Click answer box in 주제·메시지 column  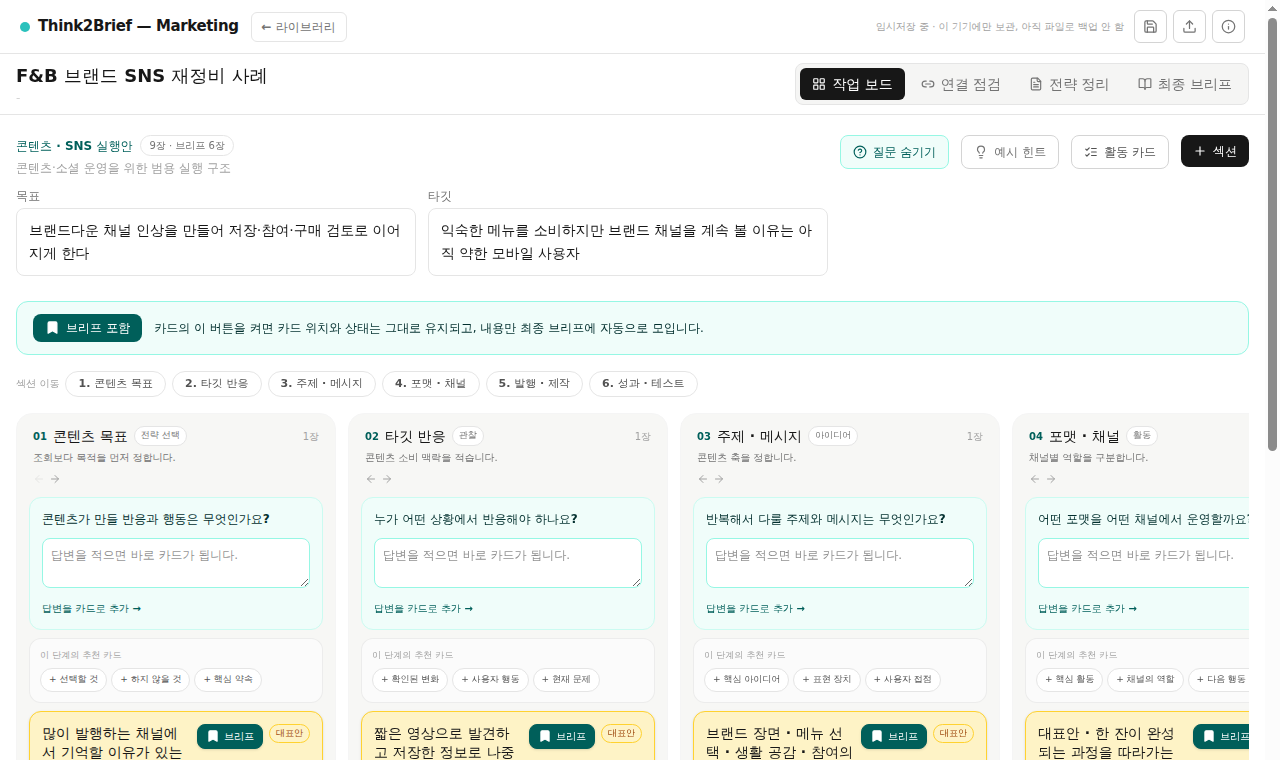[x=840, y=563]
